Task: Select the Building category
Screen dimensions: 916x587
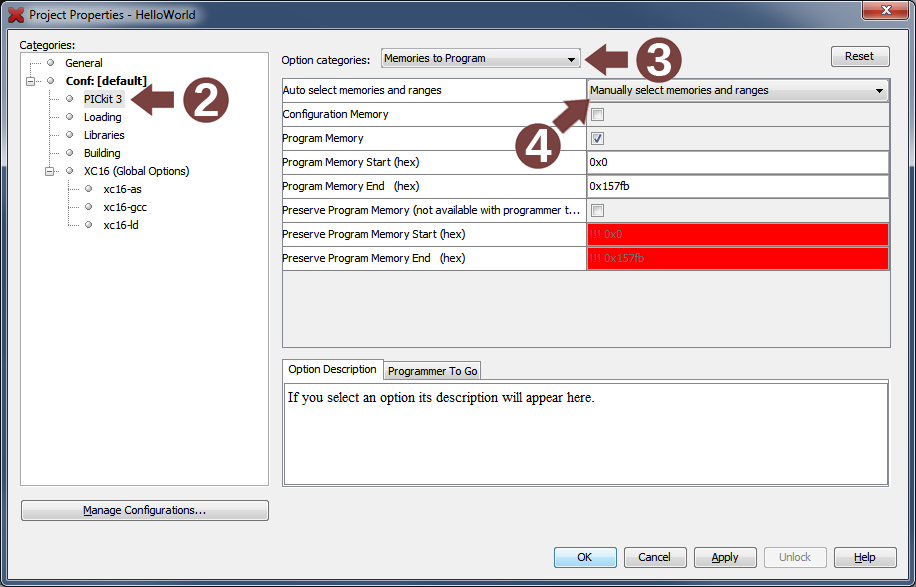Action: pos(102,153)
